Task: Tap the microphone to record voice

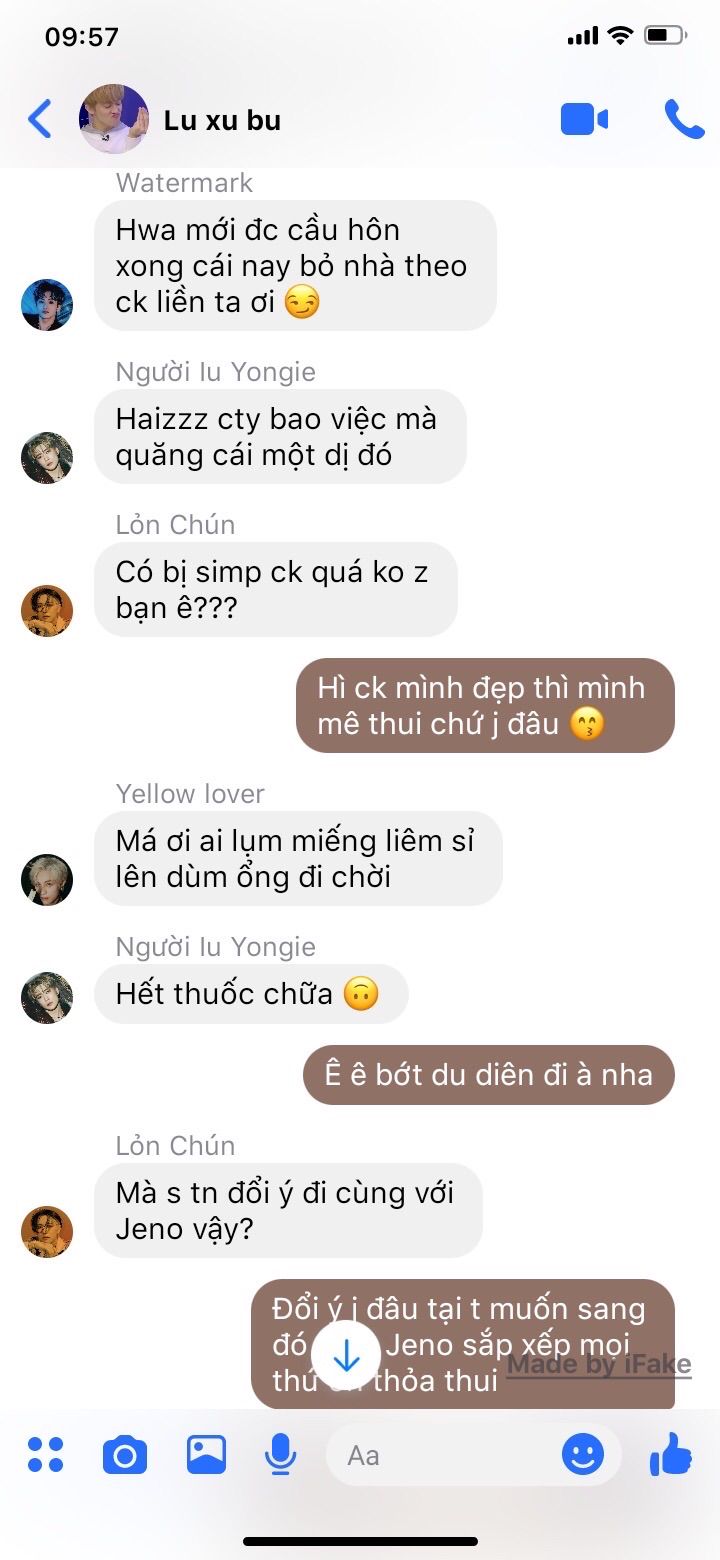Action: click(281, 1454)
